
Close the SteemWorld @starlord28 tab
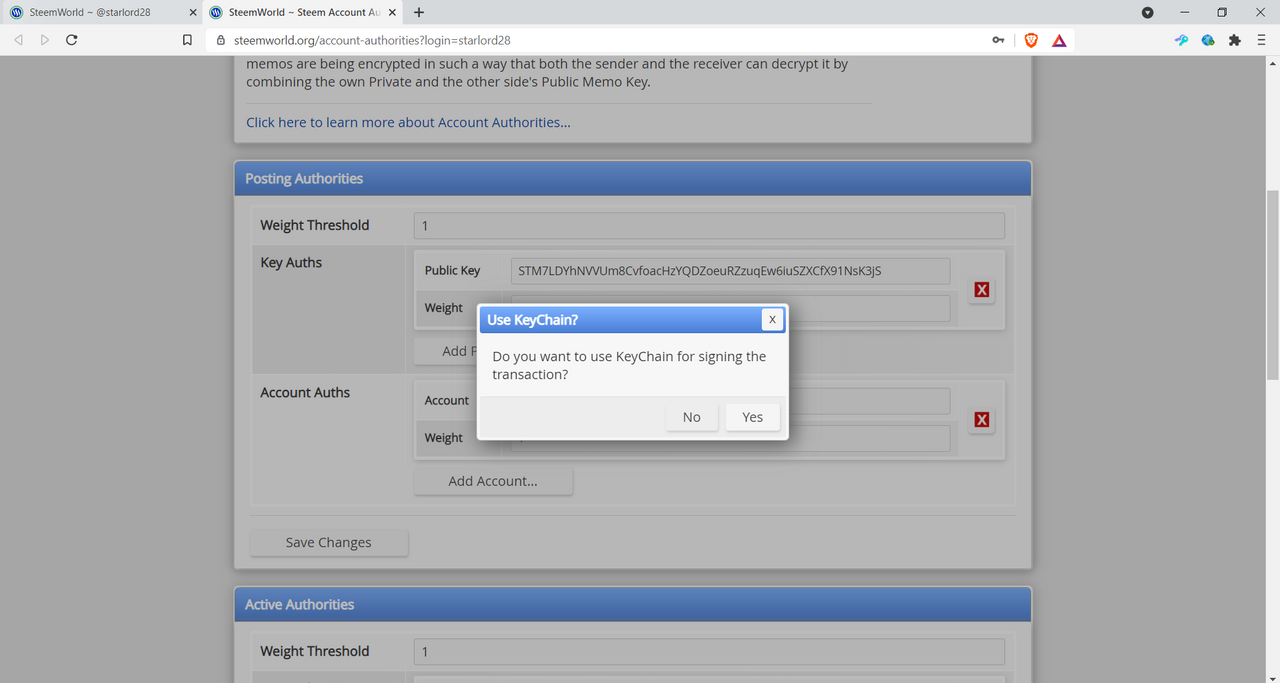click(193, 13)
